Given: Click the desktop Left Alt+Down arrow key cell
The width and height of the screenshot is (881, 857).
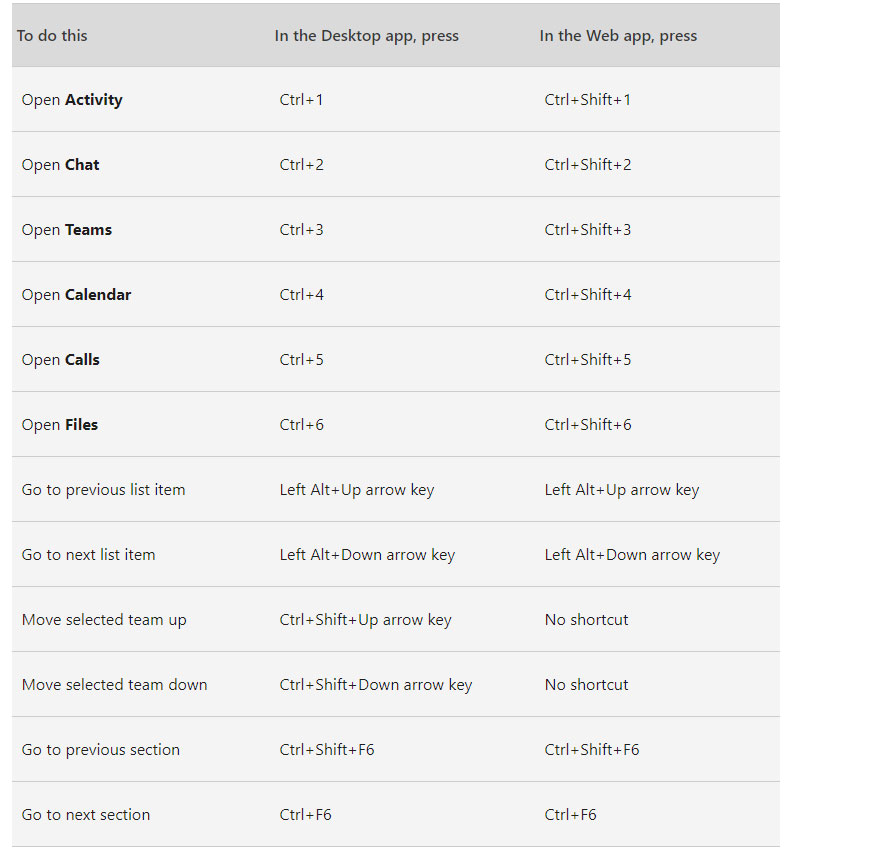Looking at the screenshot, I should (367, 555).
